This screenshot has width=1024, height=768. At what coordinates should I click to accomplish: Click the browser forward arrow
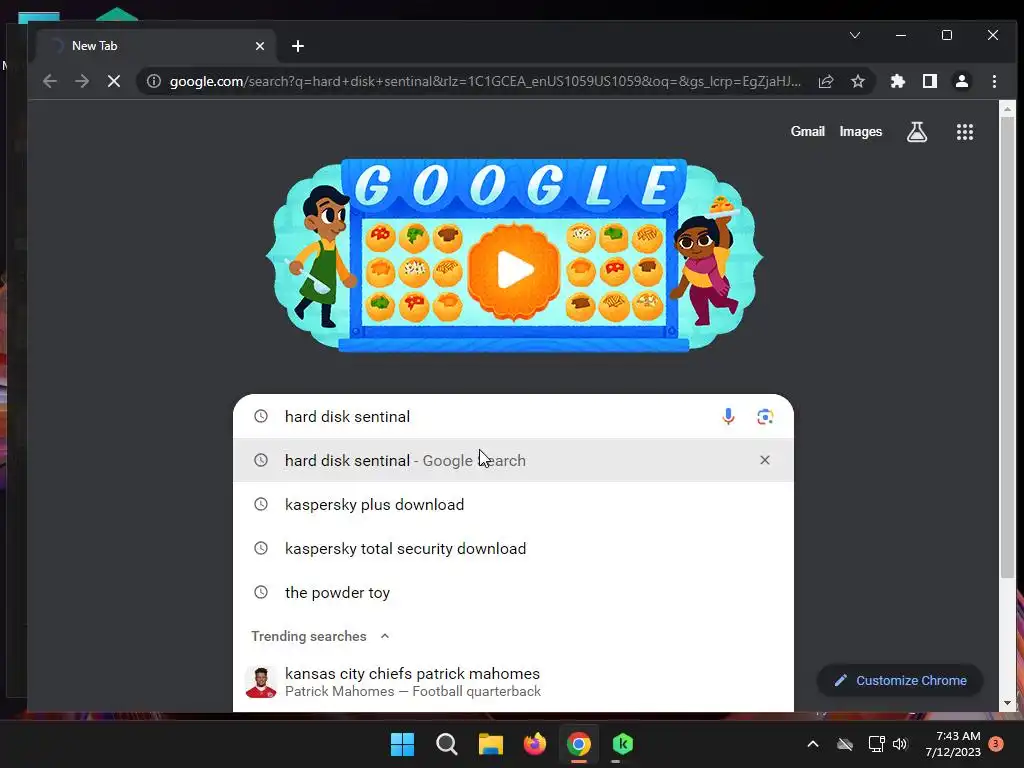(x=82, y=81)
